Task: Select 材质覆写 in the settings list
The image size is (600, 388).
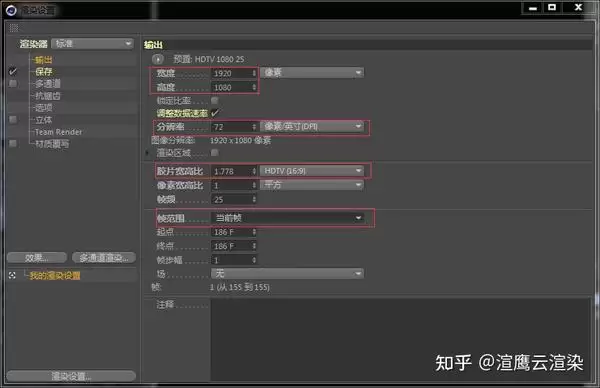Action: point(52,144)
